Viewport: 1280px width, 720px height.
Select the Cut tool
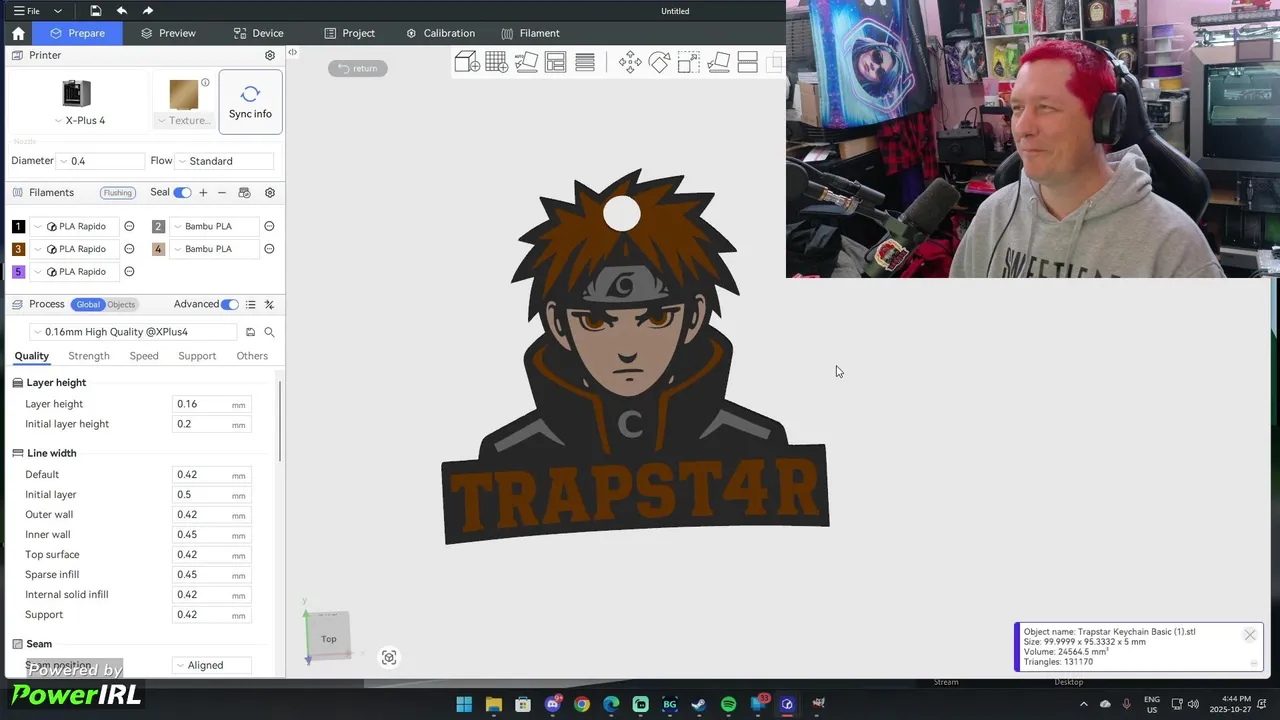coord(747,62)
